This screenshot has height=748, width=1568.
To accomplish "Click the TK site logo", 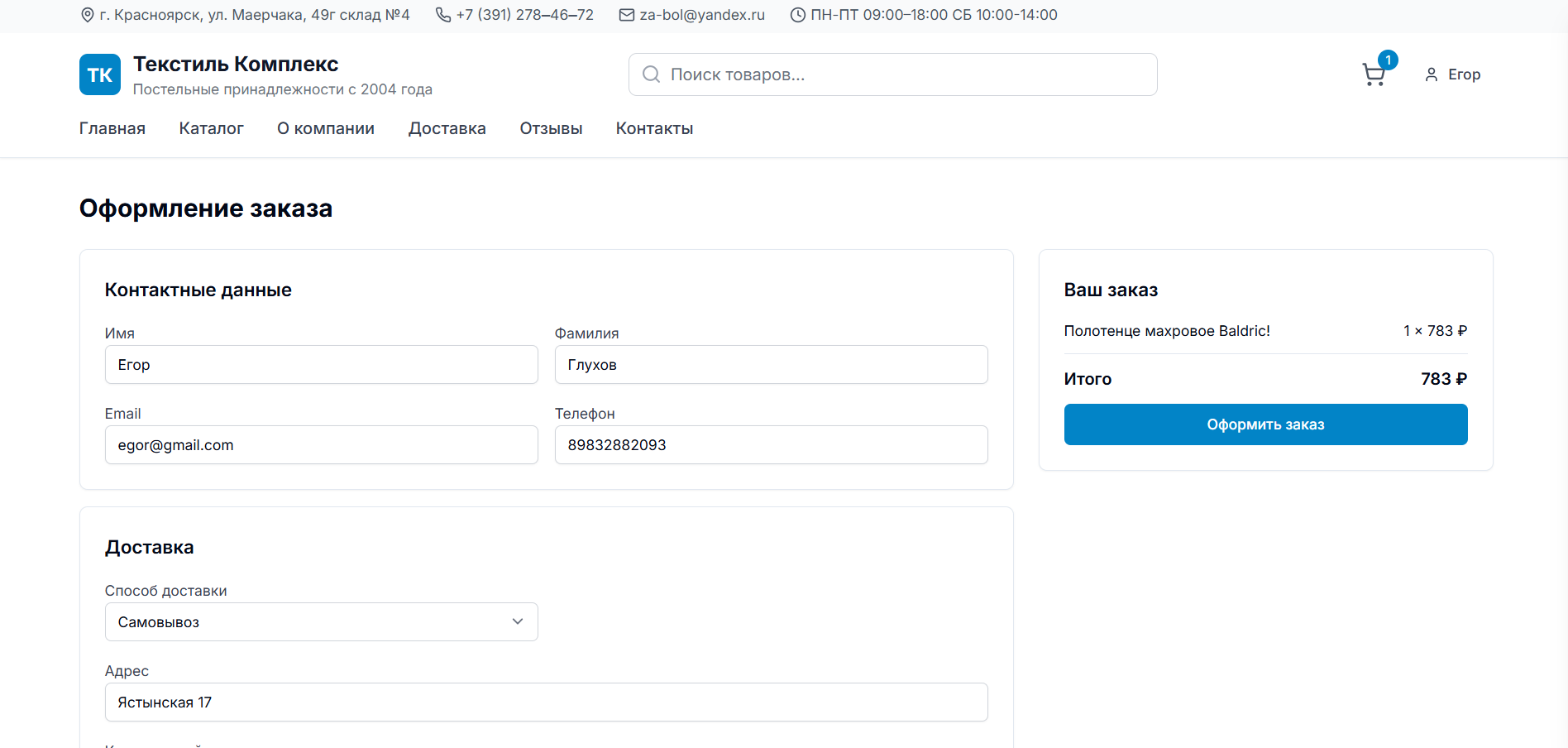I will (100, 74).
